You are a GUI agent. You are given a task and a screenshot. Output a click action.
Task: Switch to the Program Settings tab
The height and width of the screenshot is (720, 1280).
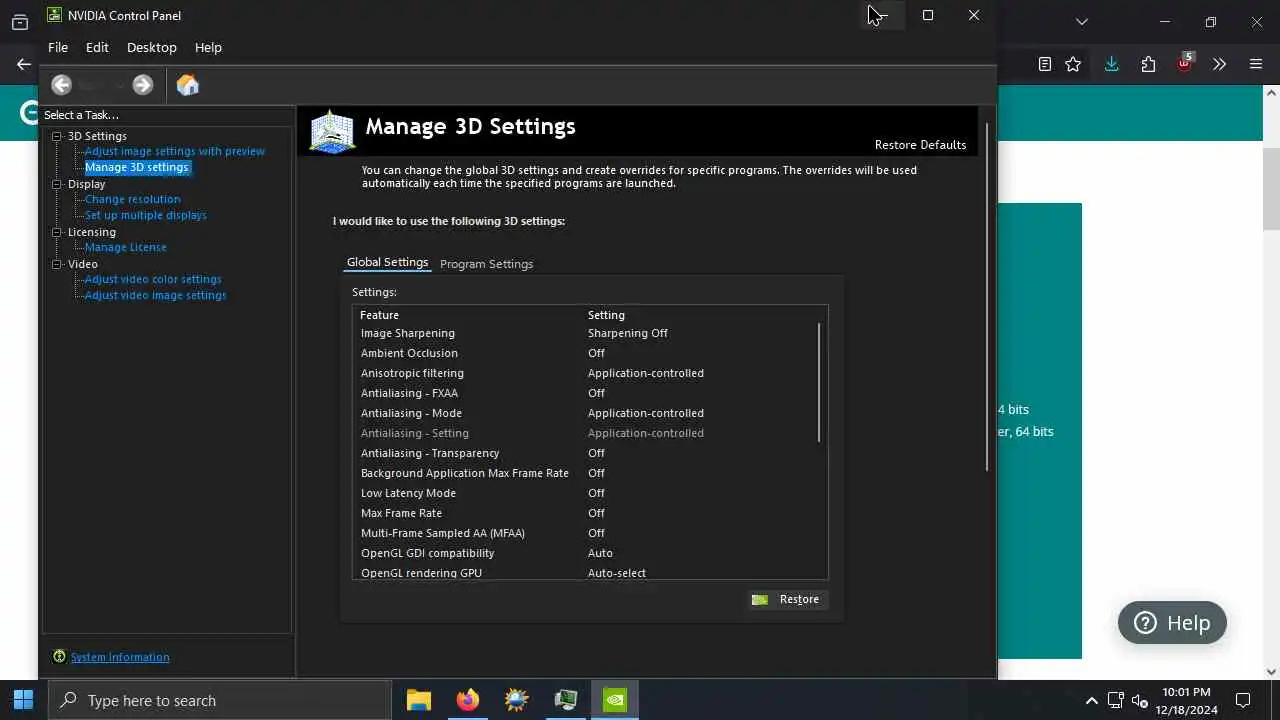click(486, 264)
